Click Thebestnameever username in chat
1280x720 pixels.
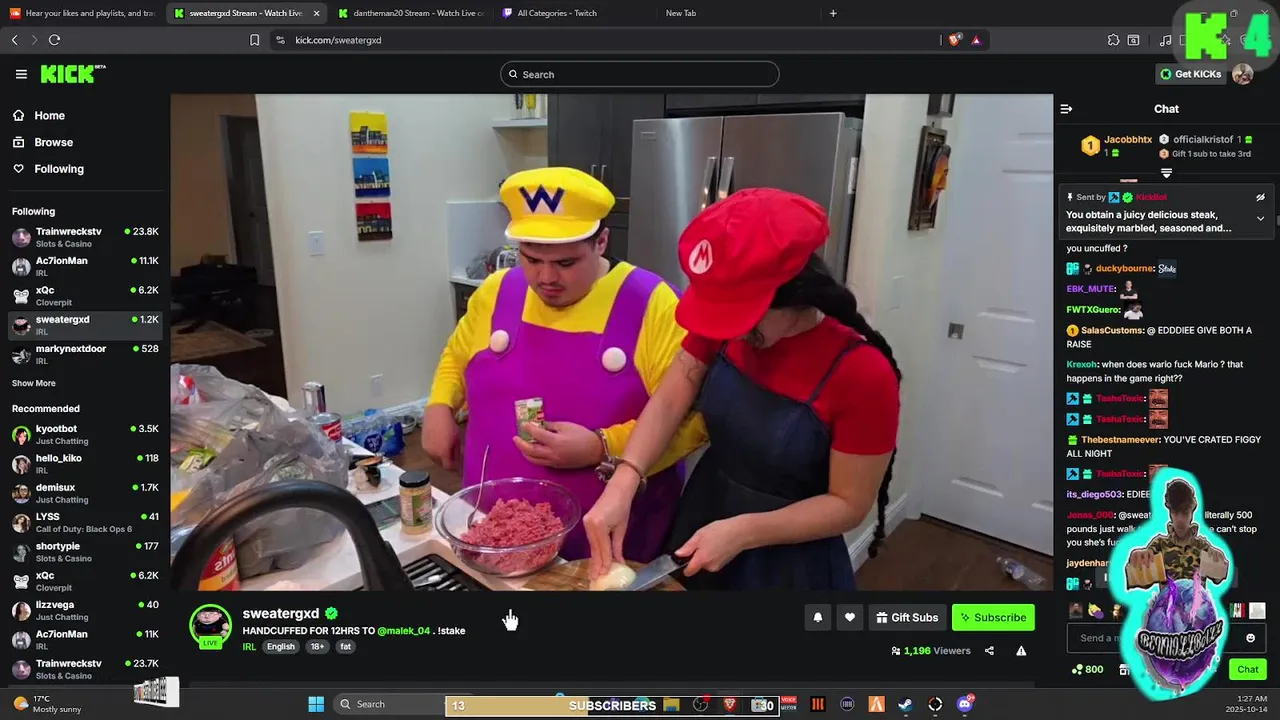click(x=1120, y=440)
